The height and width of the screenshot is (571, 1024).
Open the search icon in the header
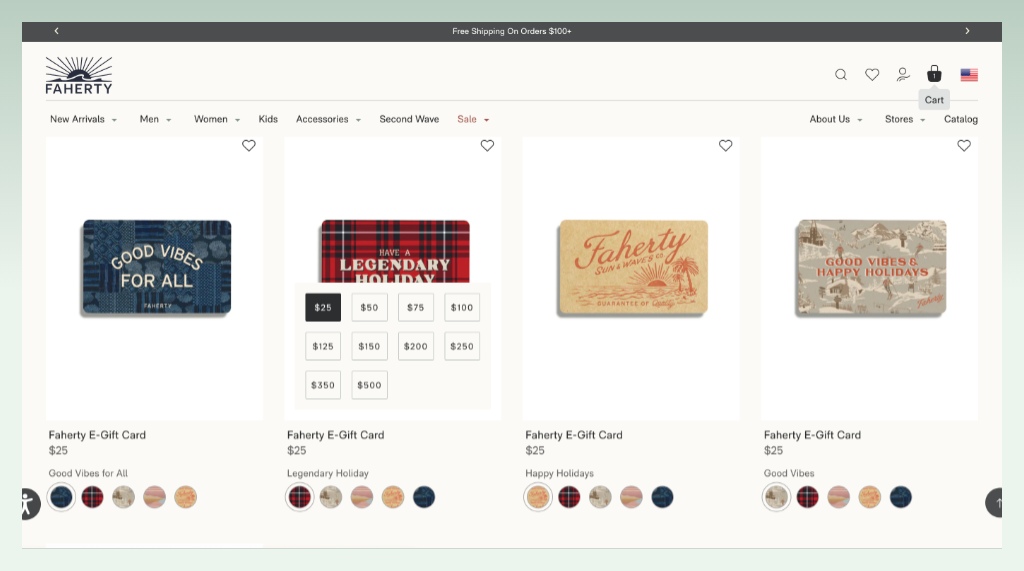[x=840, y=74]
